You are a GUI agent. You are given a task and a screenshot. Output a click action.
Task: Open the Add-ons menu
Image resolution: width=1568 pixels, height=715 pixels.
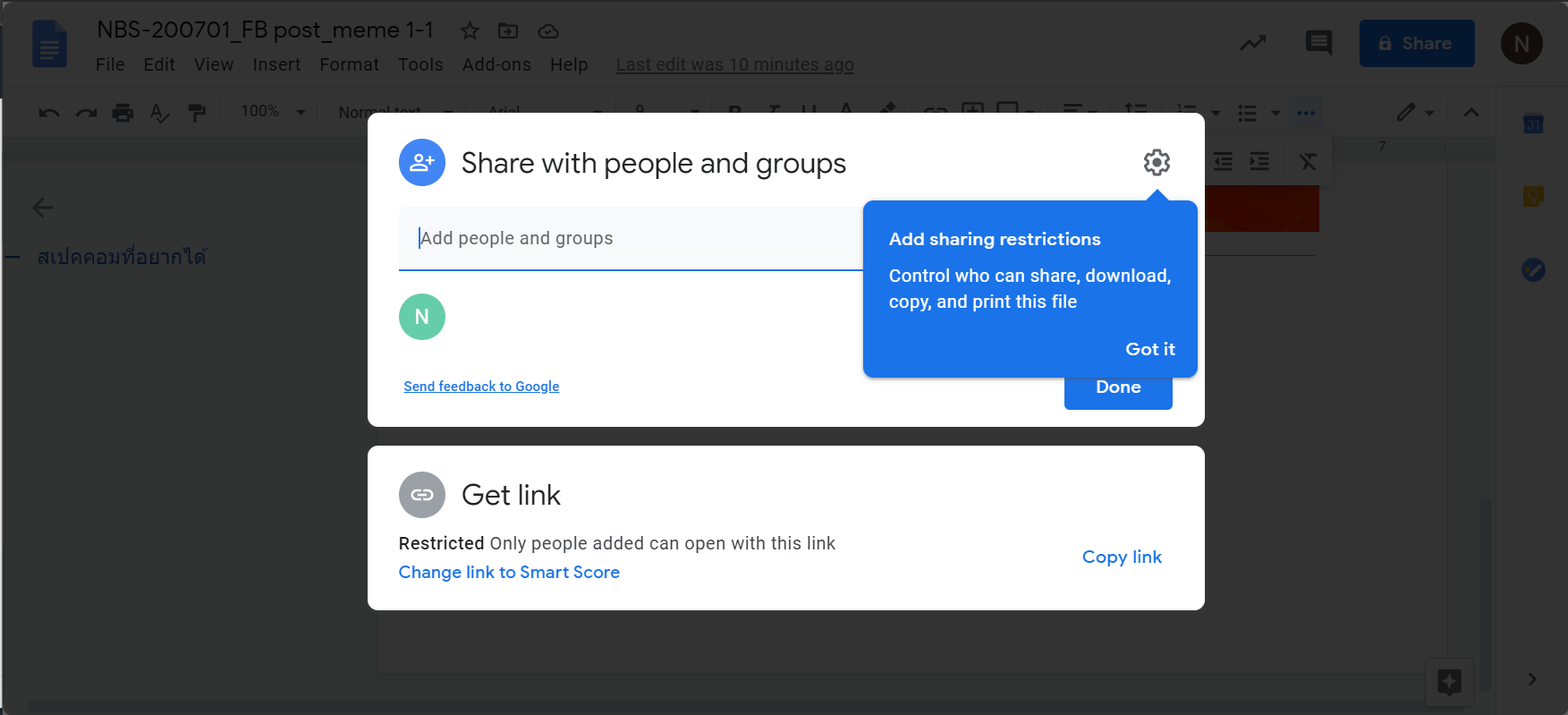pos(496,64)
